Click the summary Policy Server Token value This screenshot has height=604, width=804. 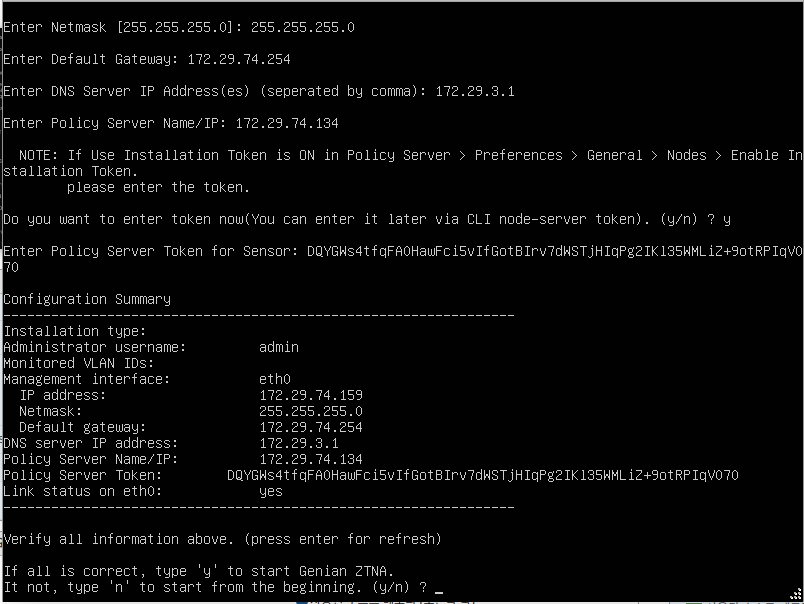(483, 475)
